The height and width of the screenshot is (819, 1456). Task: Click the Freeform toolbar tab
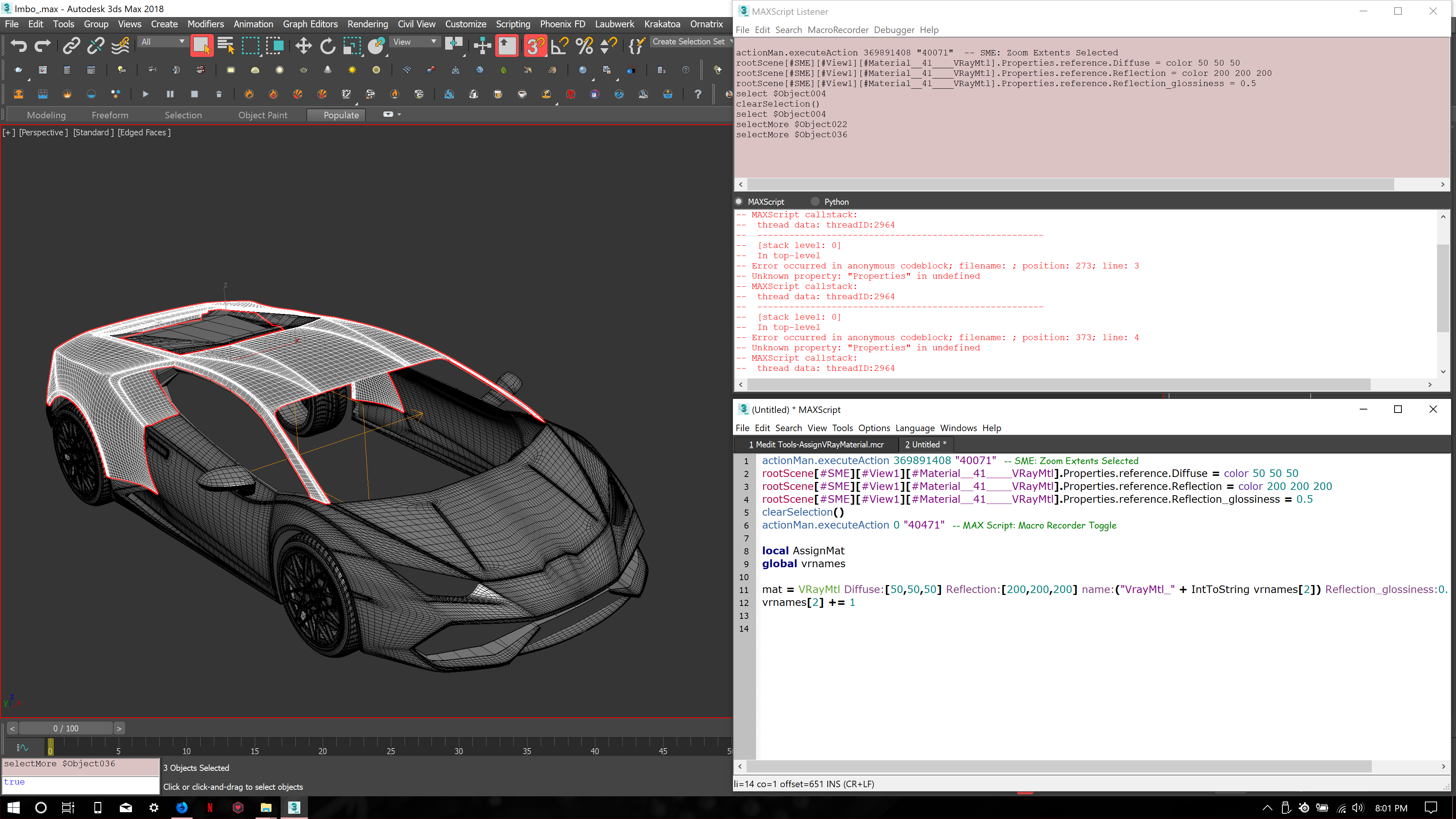[x=110, y=114]
